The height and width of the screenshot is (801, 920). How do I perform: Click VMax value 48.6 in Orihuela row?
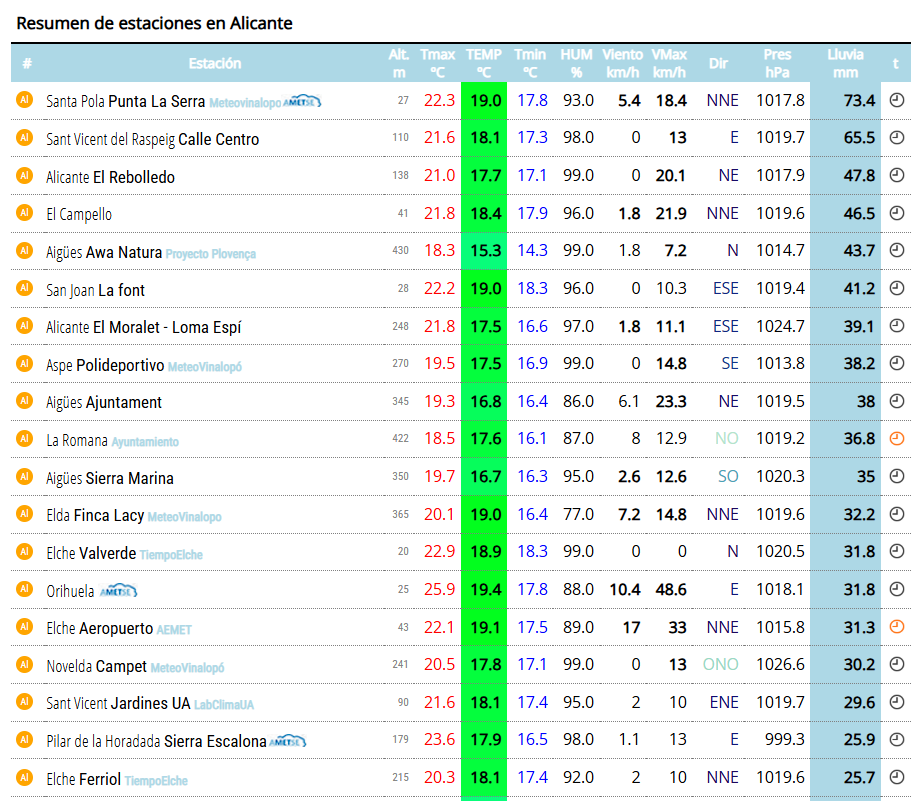pos(671,589)
